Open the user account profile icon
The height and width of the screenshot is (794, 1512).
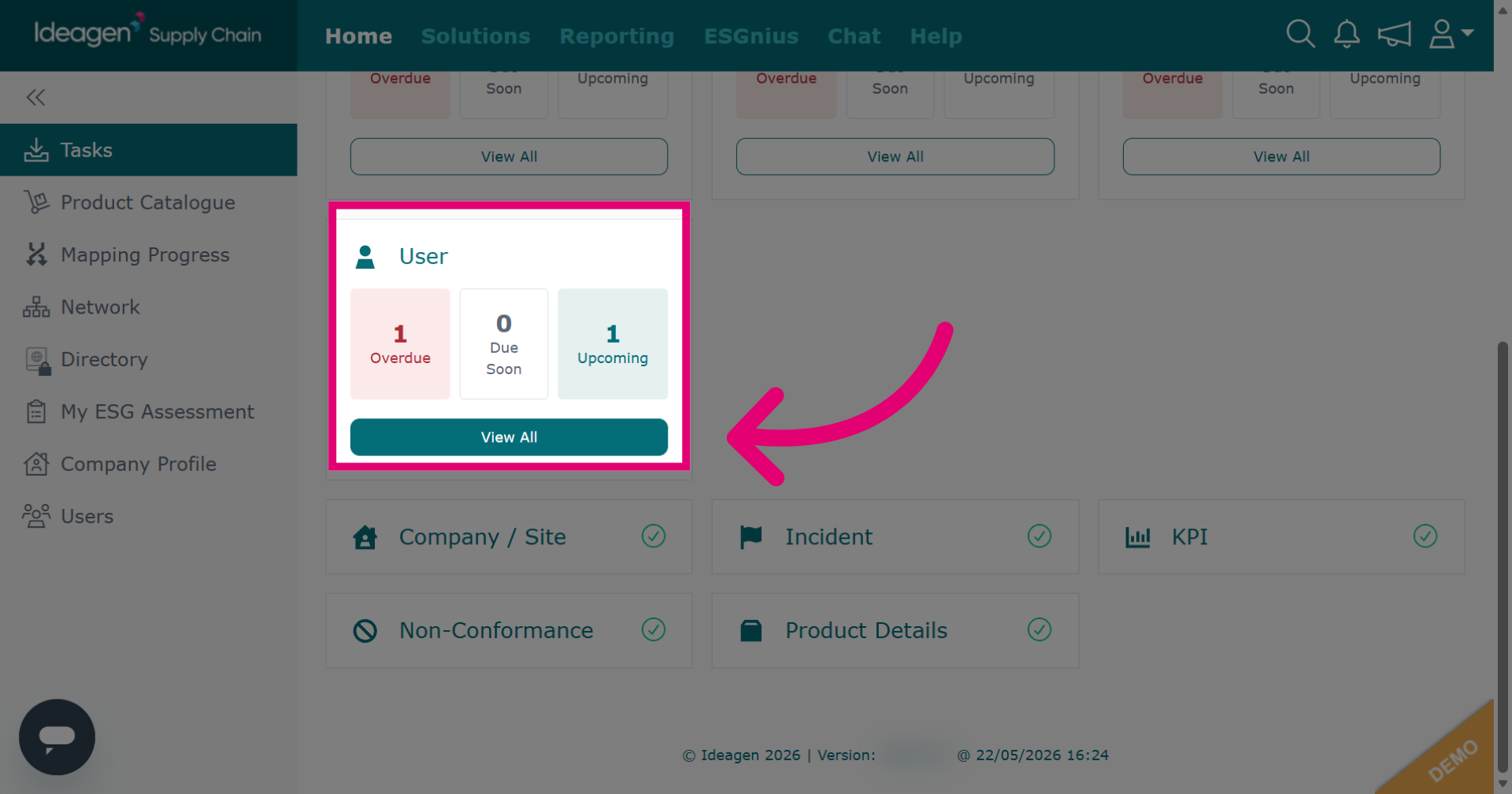[1442, 34]
